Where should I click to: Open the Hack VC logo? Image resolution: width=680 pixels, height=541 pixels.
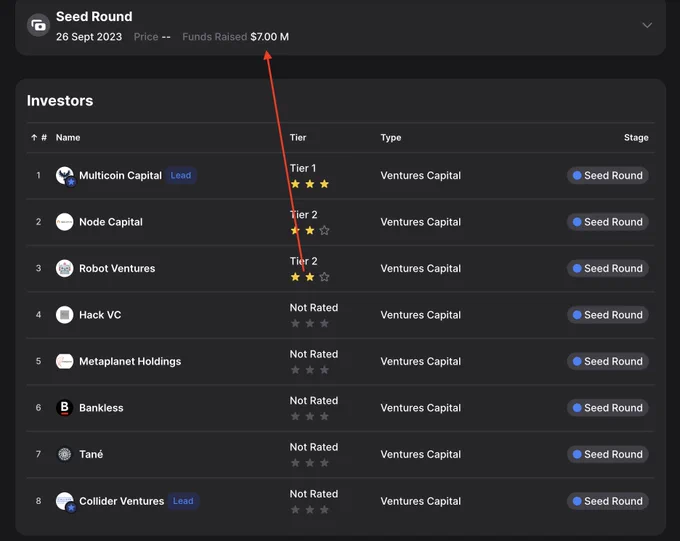click(65, 315)
